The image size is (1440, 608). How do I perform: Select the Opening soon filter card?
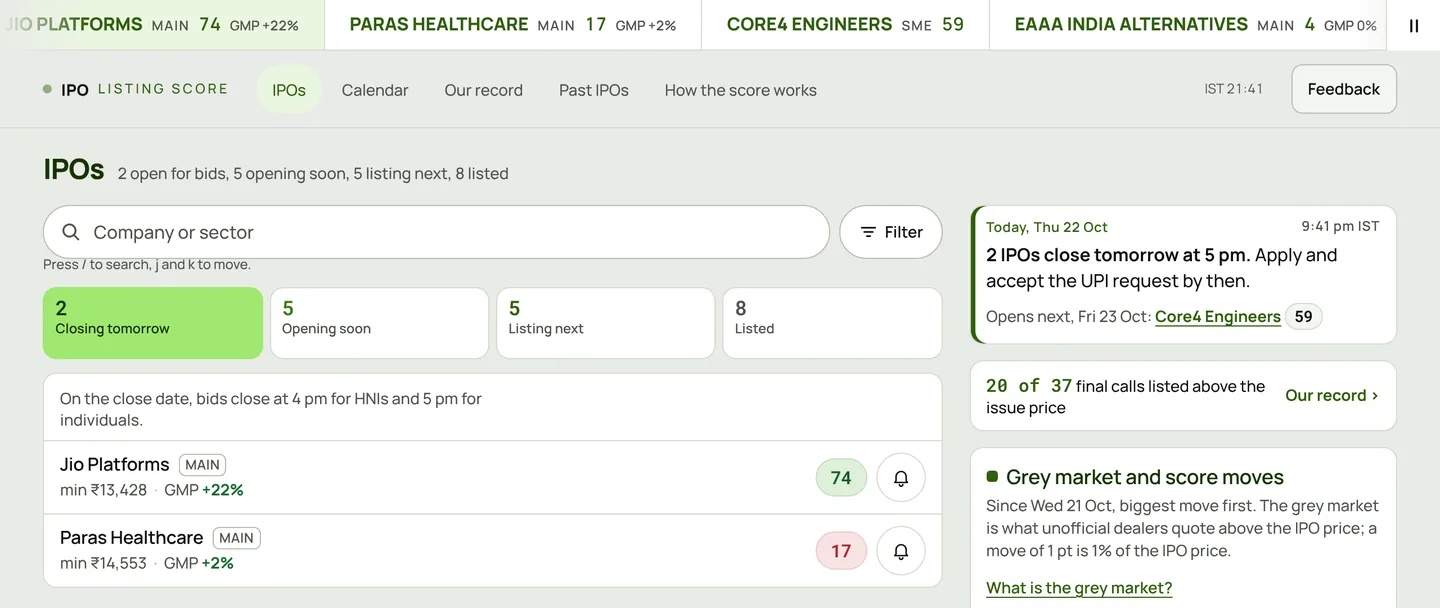[x=379, y=323]
